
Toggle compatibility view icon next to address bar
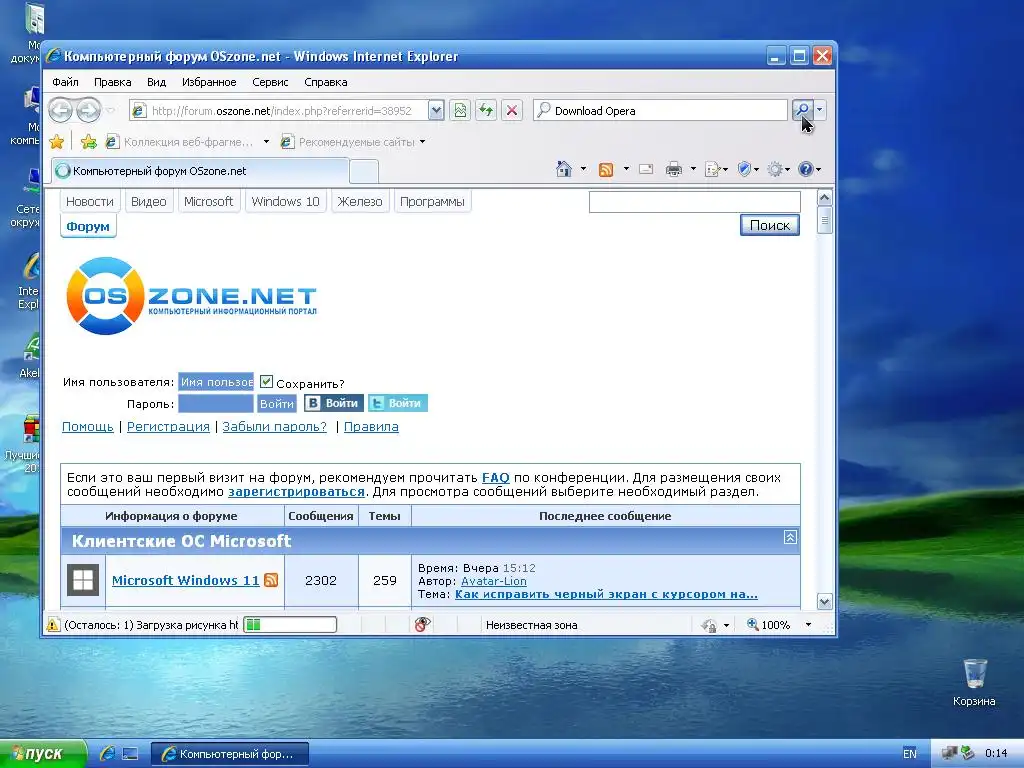(460, 110)
